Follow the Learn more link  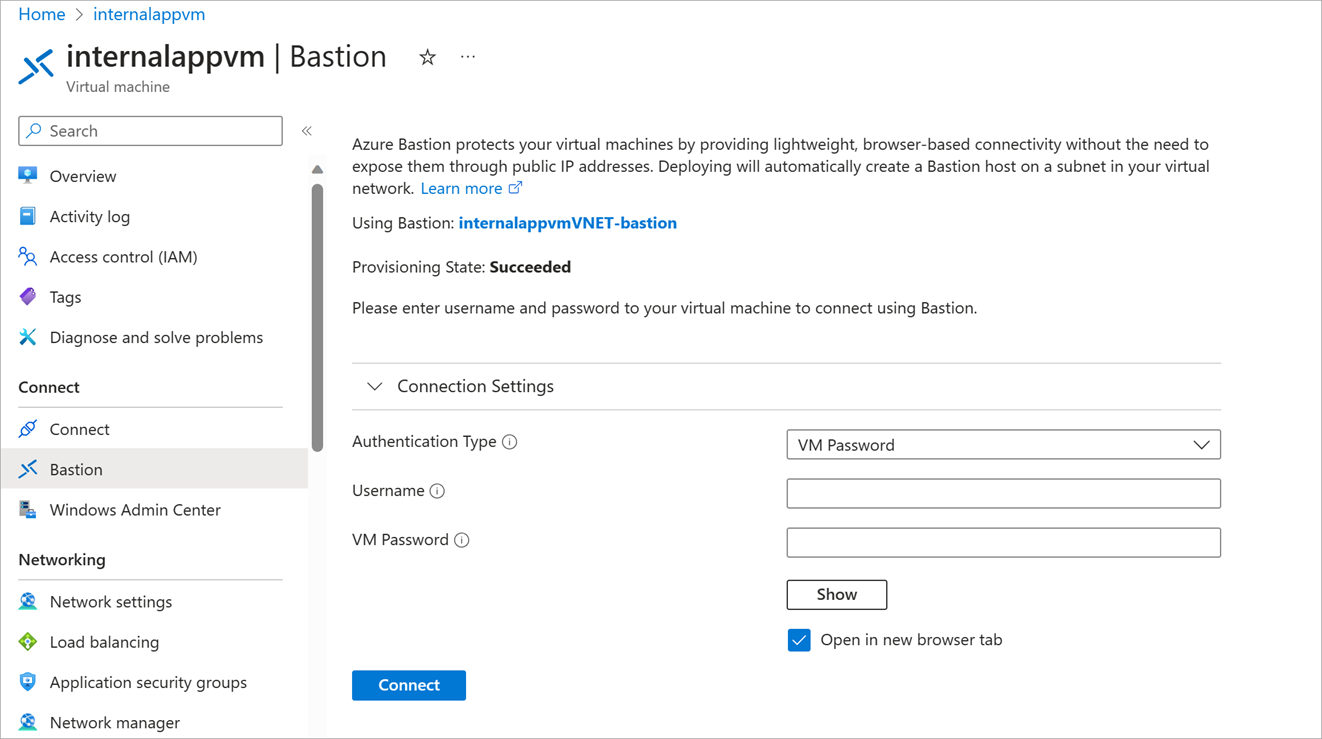[461, 188]
